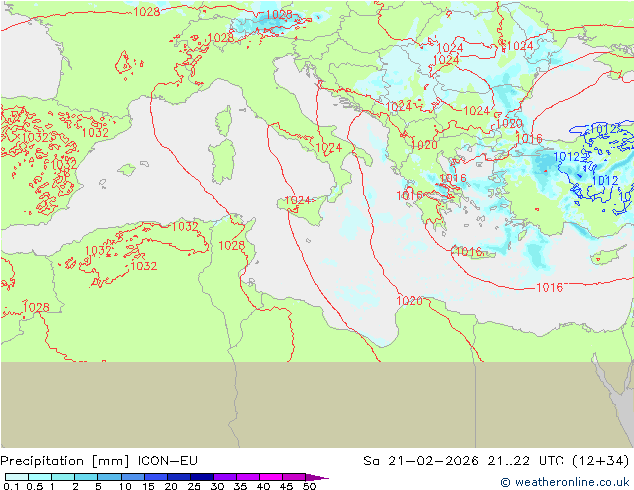Select the 30–35 mm purple legend swatch
Viewport: 634px width, 490px height.
pos(224,477)
